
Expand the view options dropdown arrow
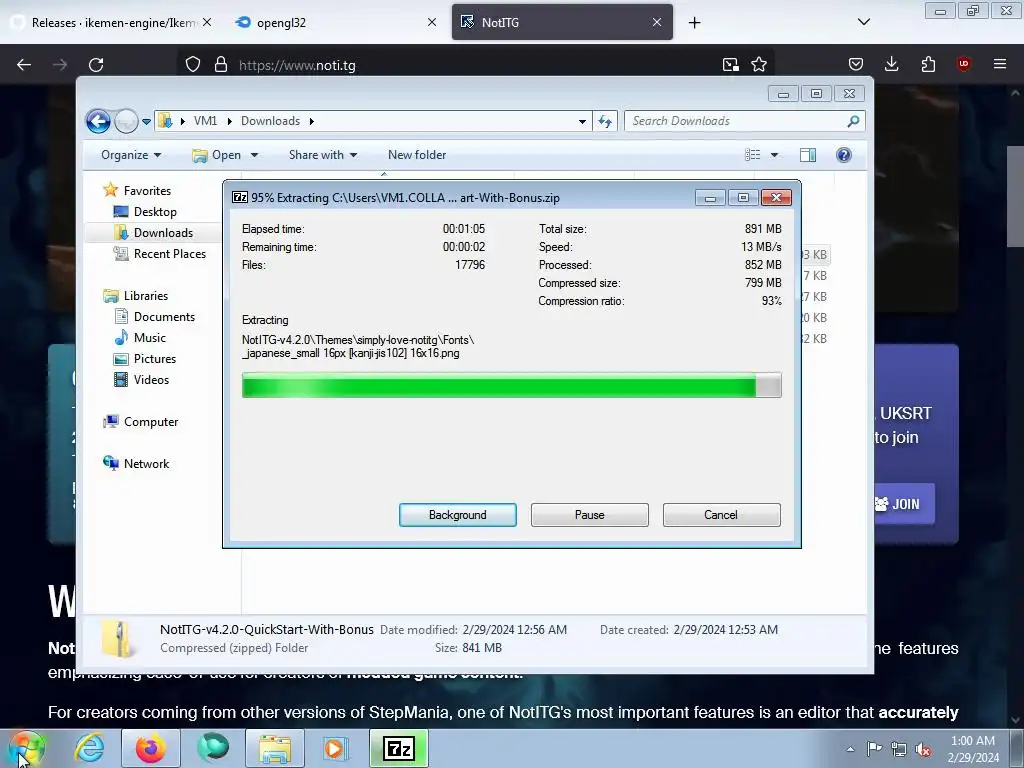click(x=775, y=155)
